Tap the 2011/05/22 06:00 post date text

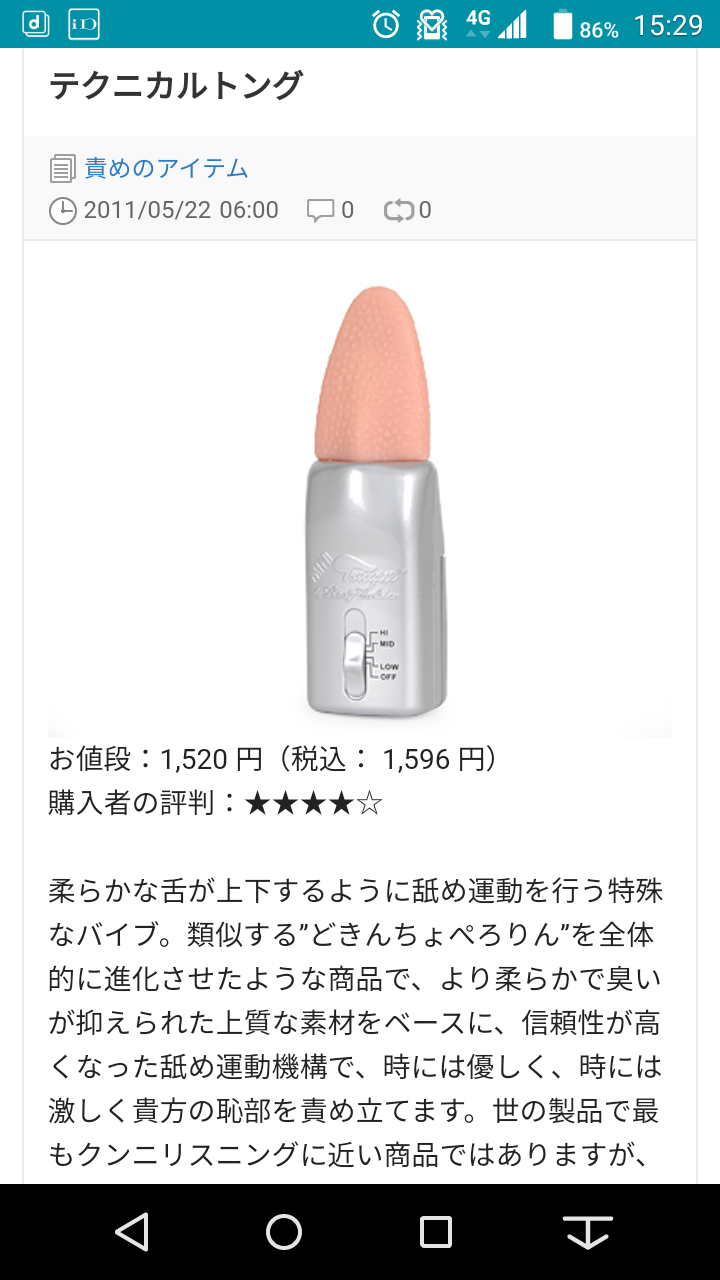point(181,210)
